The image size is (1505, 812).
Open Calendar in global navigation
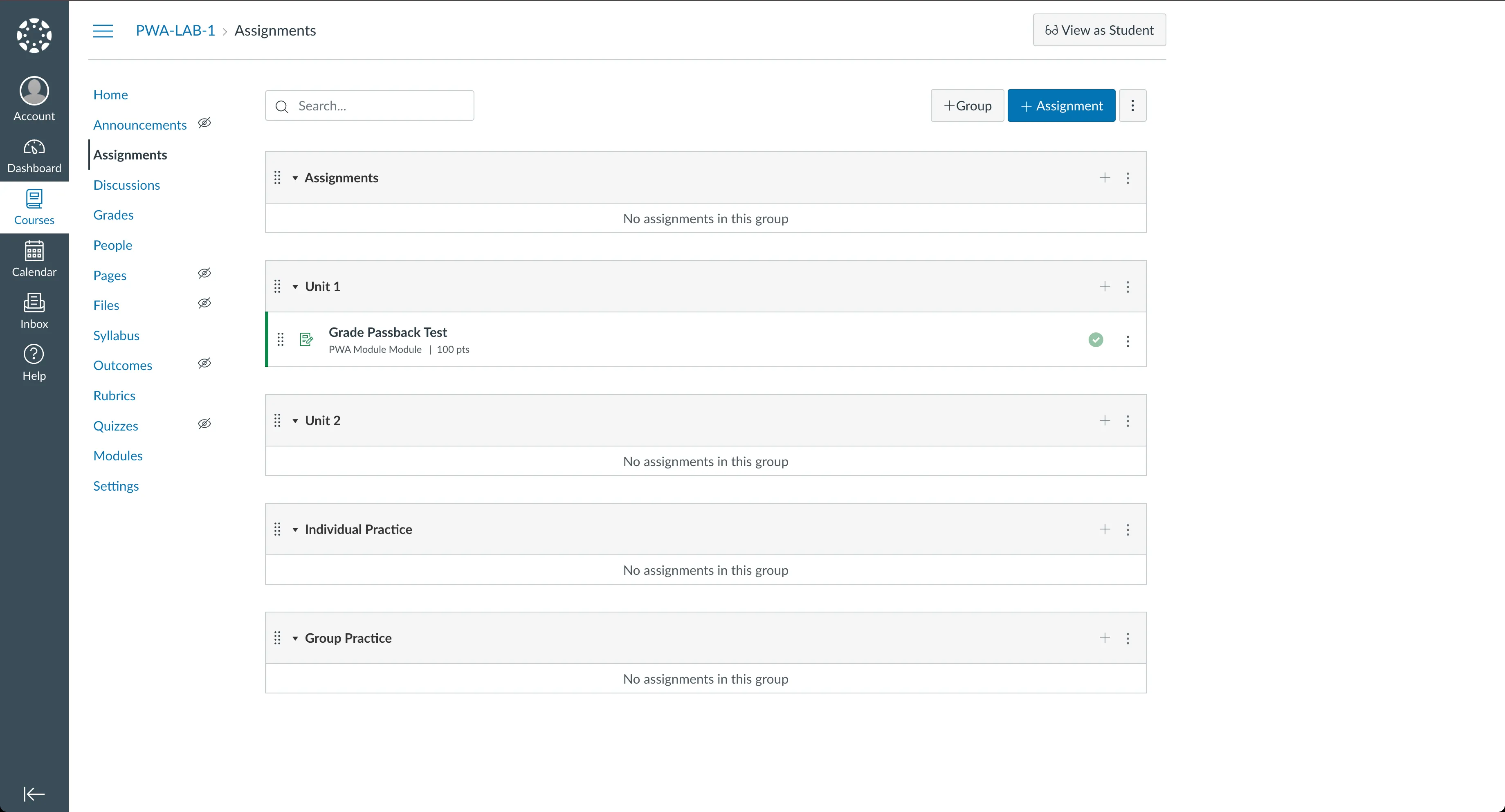pos(34,259)
